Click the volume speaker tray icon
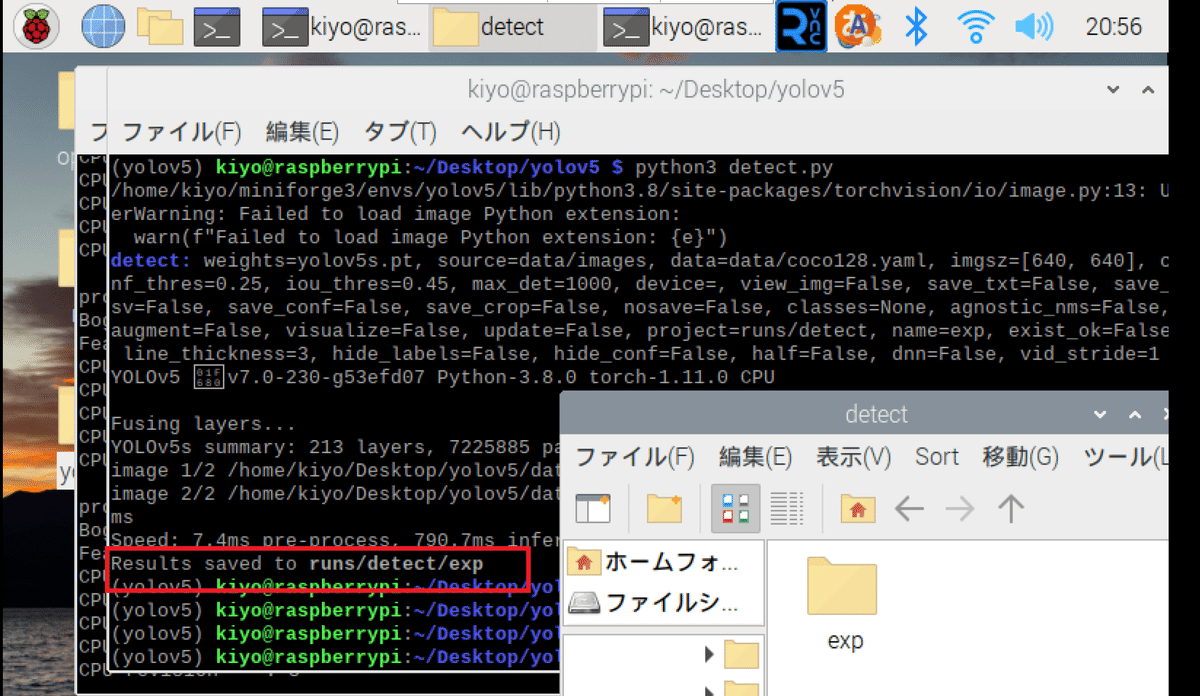The width and height of the screenshot is (1200, 696). (1035, 26)
